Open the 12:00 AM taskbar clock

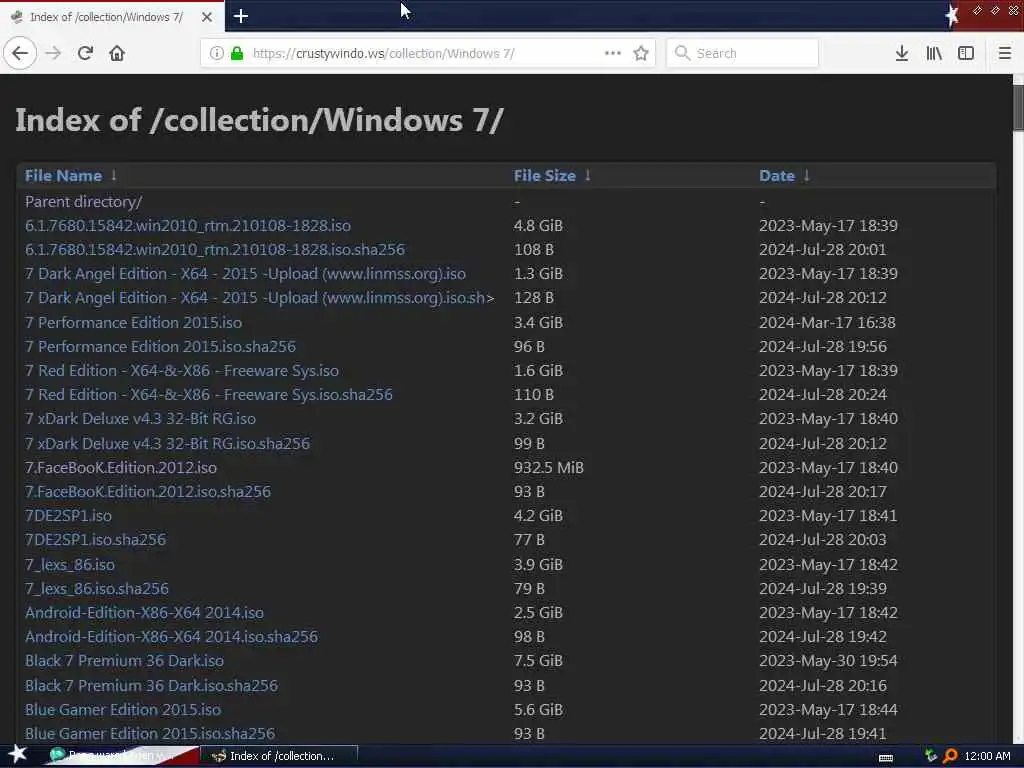[x=987, y=756]
